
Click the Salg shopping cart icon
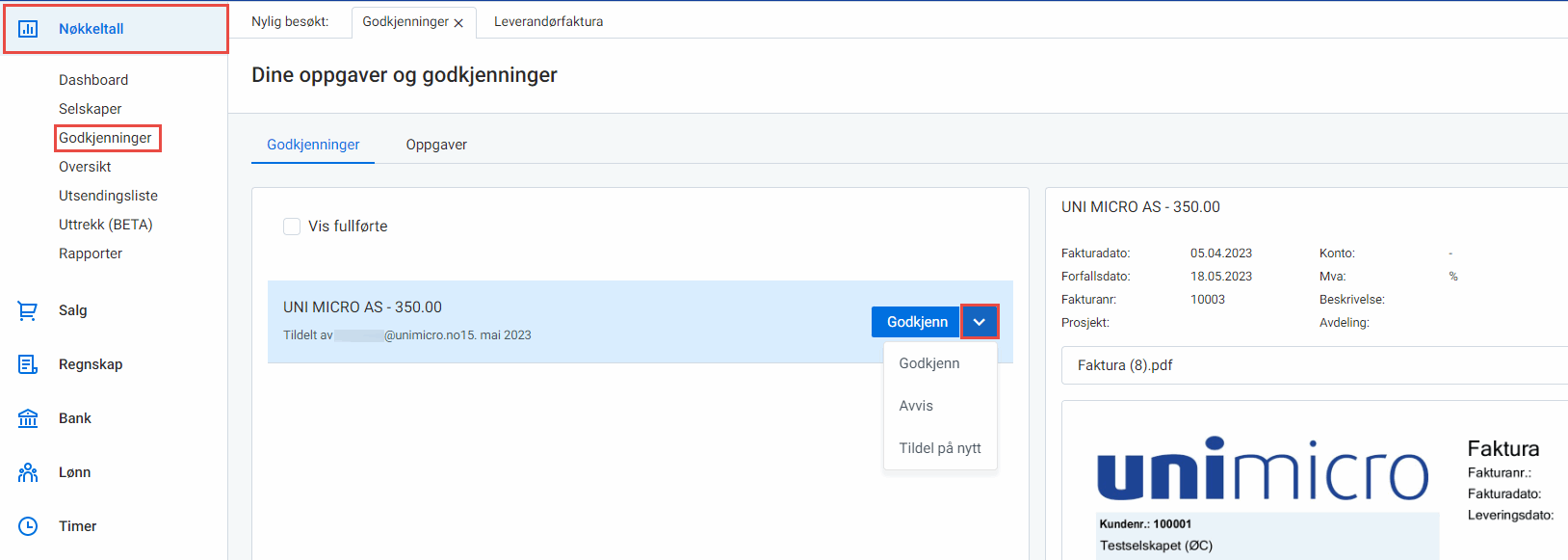28,310
